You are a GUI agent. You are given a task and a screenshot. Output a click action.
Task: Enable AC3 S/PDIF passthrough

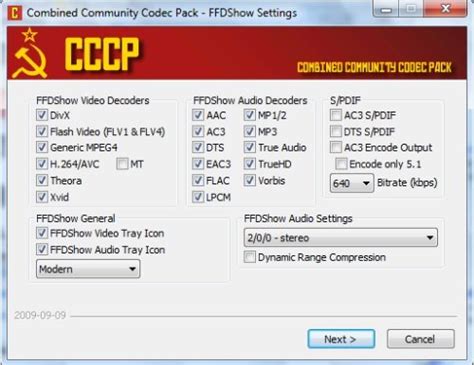[x=336, y=115]
